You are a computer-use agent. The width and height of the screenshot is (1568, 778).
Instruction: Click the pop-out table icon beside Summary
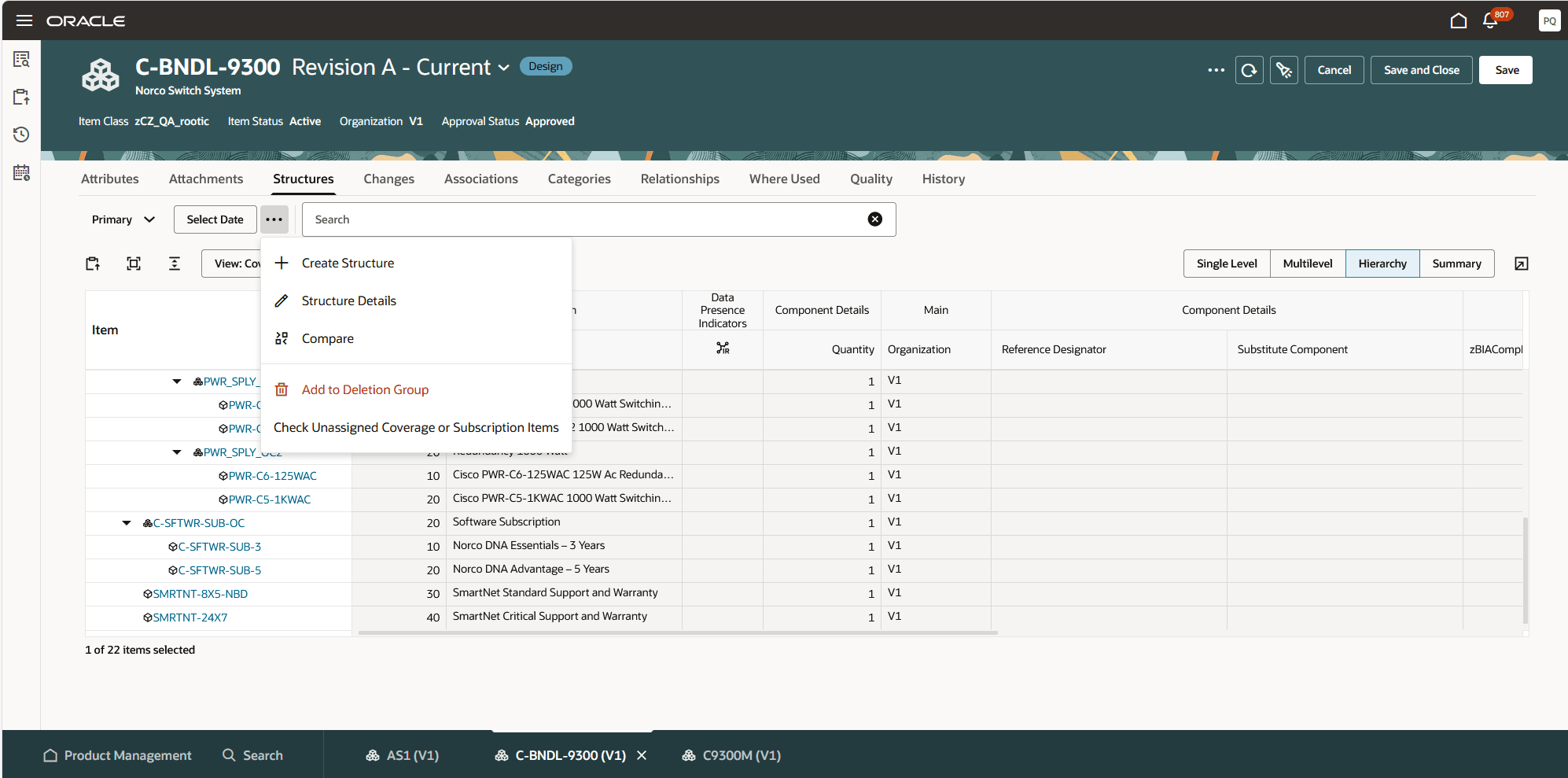1522,264
